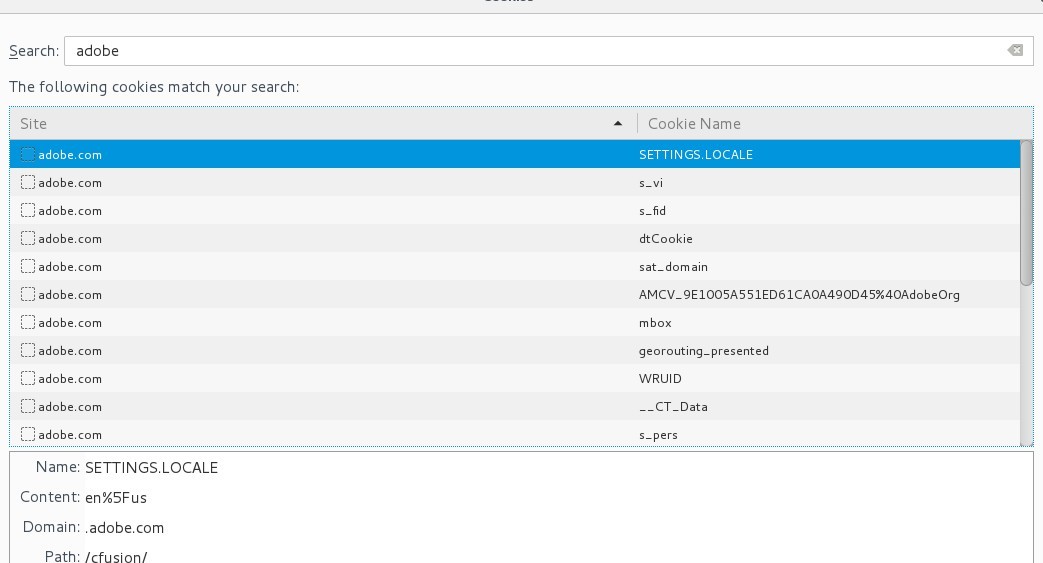
Task: Click the Domain value .adobe.com
Action: tap(125, 528)
